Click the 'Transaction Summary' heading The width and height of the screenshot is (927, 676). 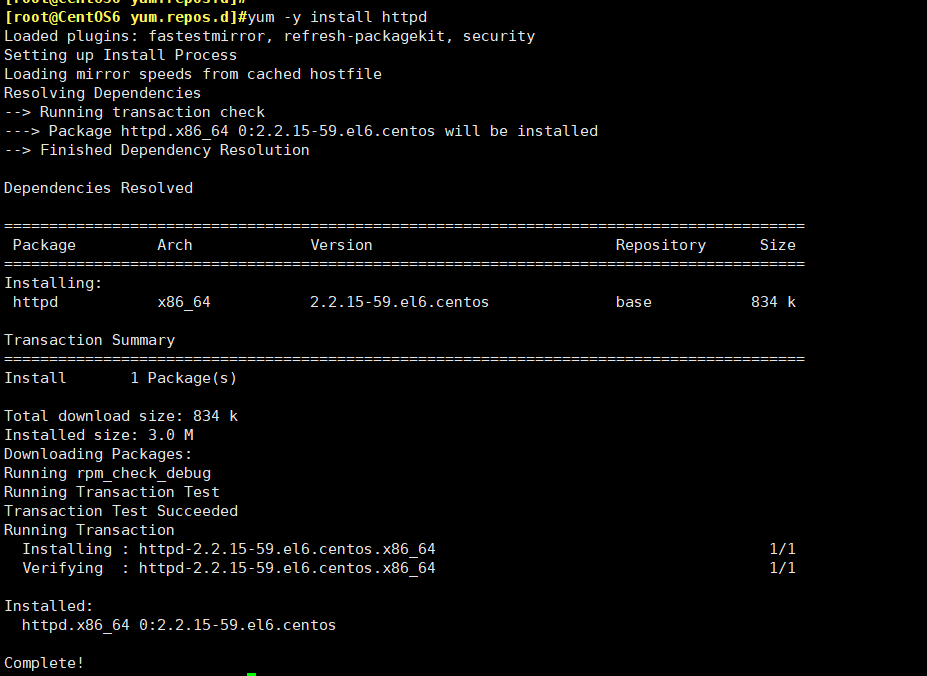pyautogui.click(x=89, y=340)
